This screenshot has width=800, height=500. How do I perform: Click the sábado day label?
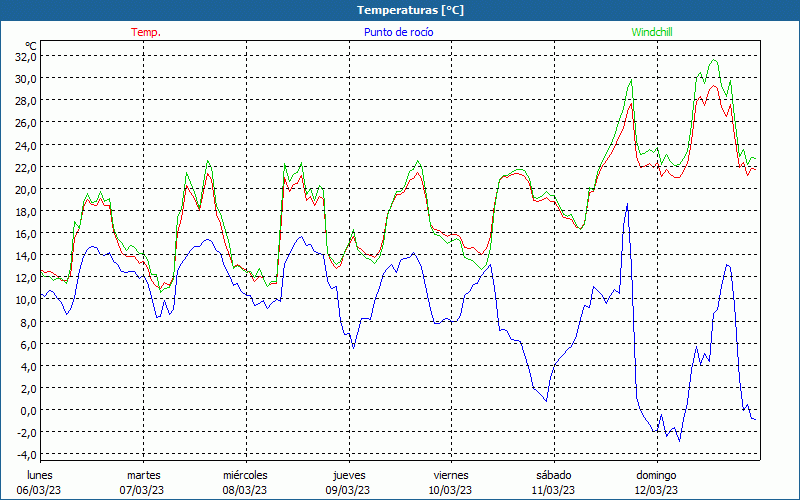pos(554,475)
